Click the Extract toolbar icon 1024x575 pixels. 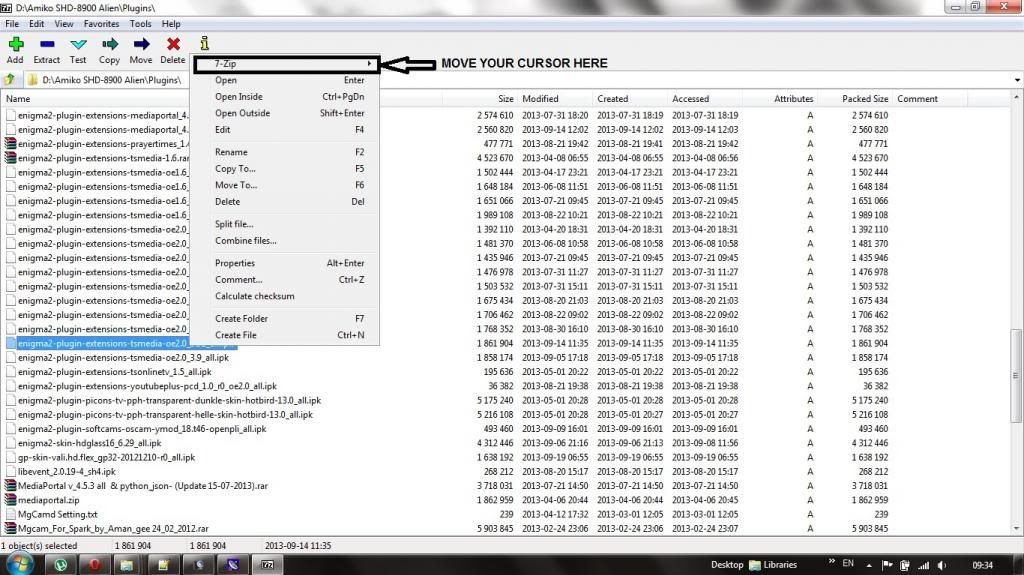pos(47,44)
